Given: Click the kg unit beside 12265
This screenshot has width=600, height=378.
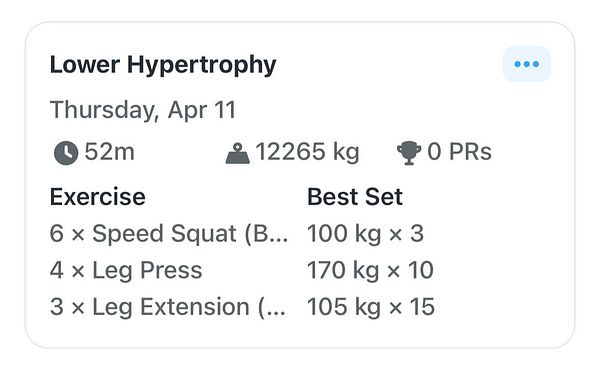Looking at the screenshot, I should point(346,152).
